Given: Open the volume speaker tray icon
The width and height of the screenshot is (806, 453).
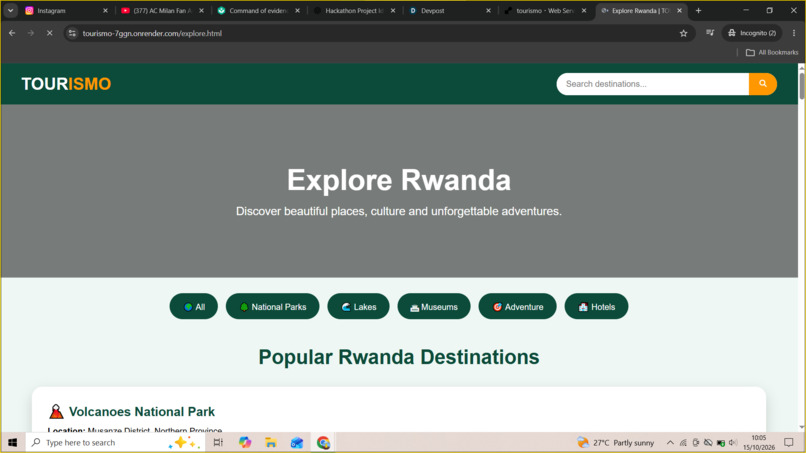Looking at the screenshot, I should point(733,442).
